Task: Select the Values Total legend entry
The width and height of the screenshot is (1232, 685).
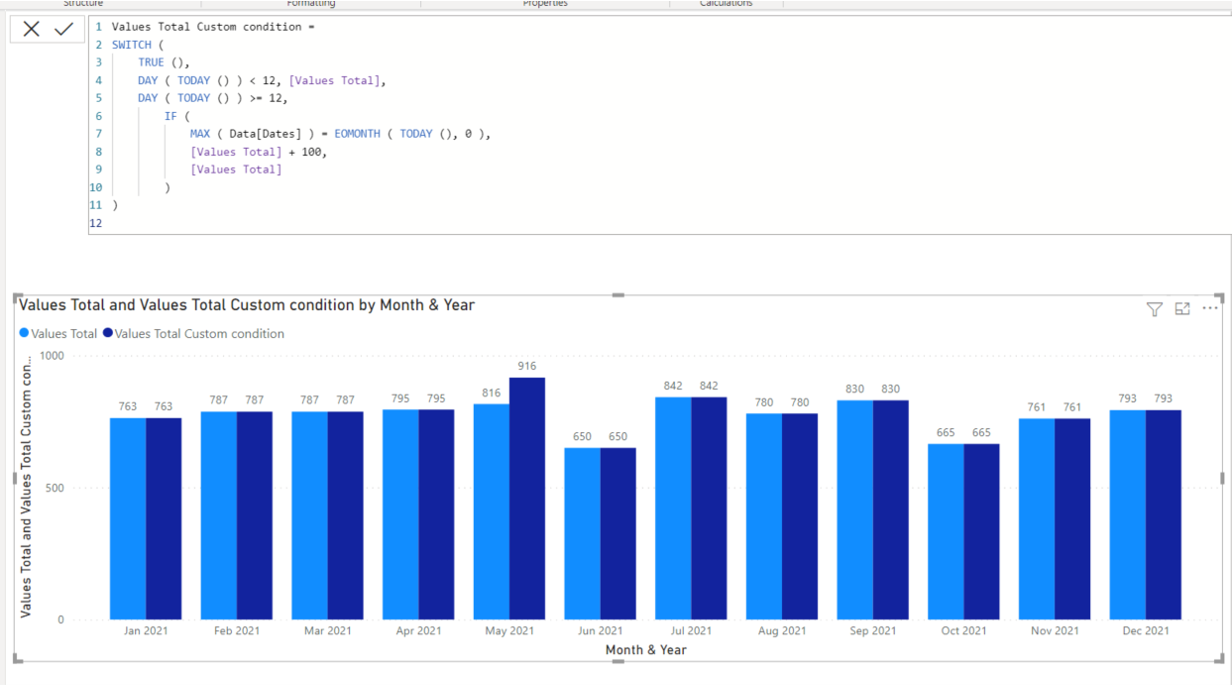Action: 58,334
